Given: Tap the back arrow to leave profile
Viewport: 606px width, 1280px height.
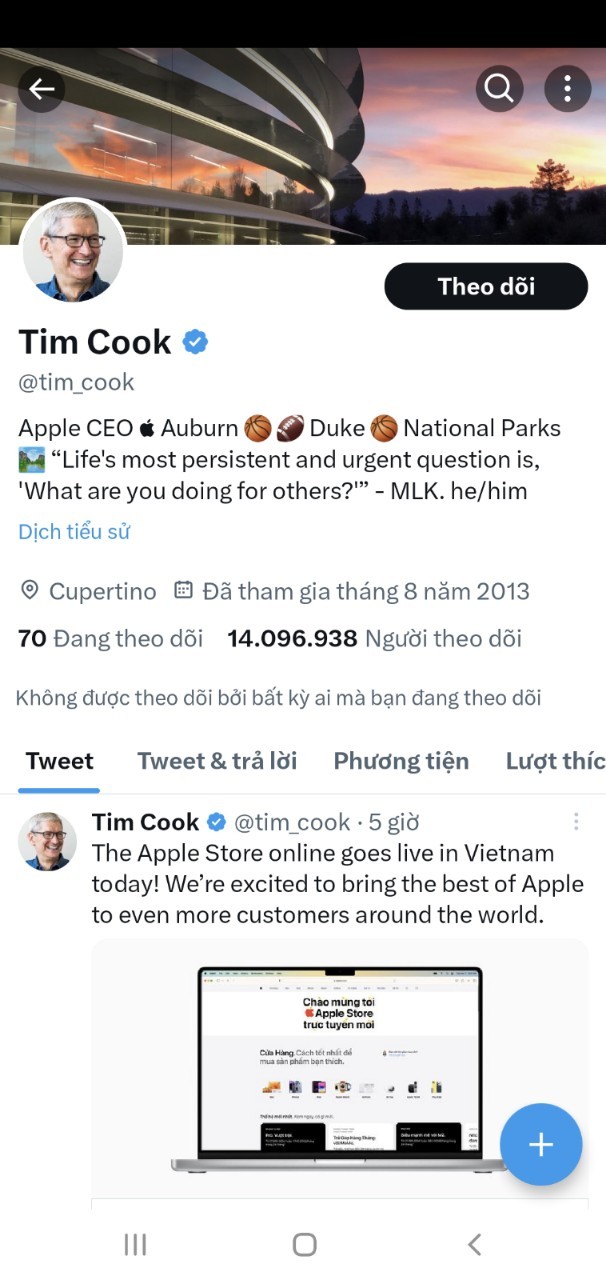Looking at the screenshot, I should click(x=42, y=88).
